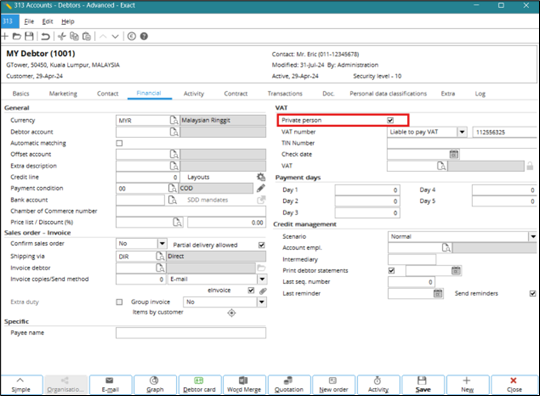
Task: Click the Payee name input field
Action: [191, 333]
